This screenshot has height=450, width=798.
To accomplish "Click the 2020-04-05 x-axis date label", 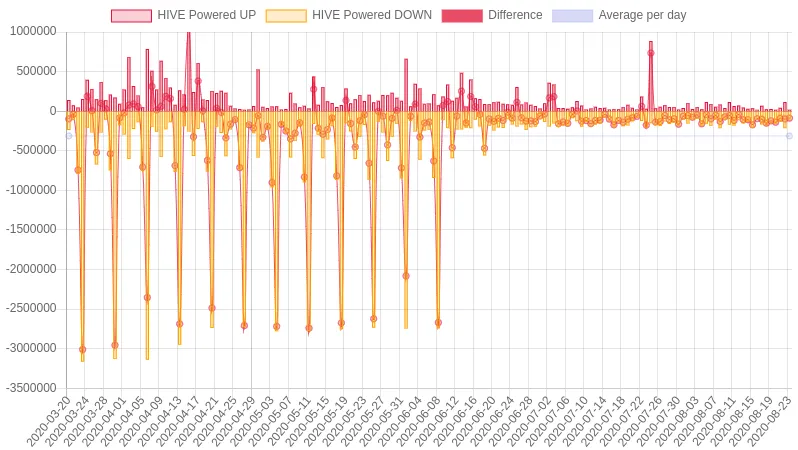I will (x=122, y=420).
